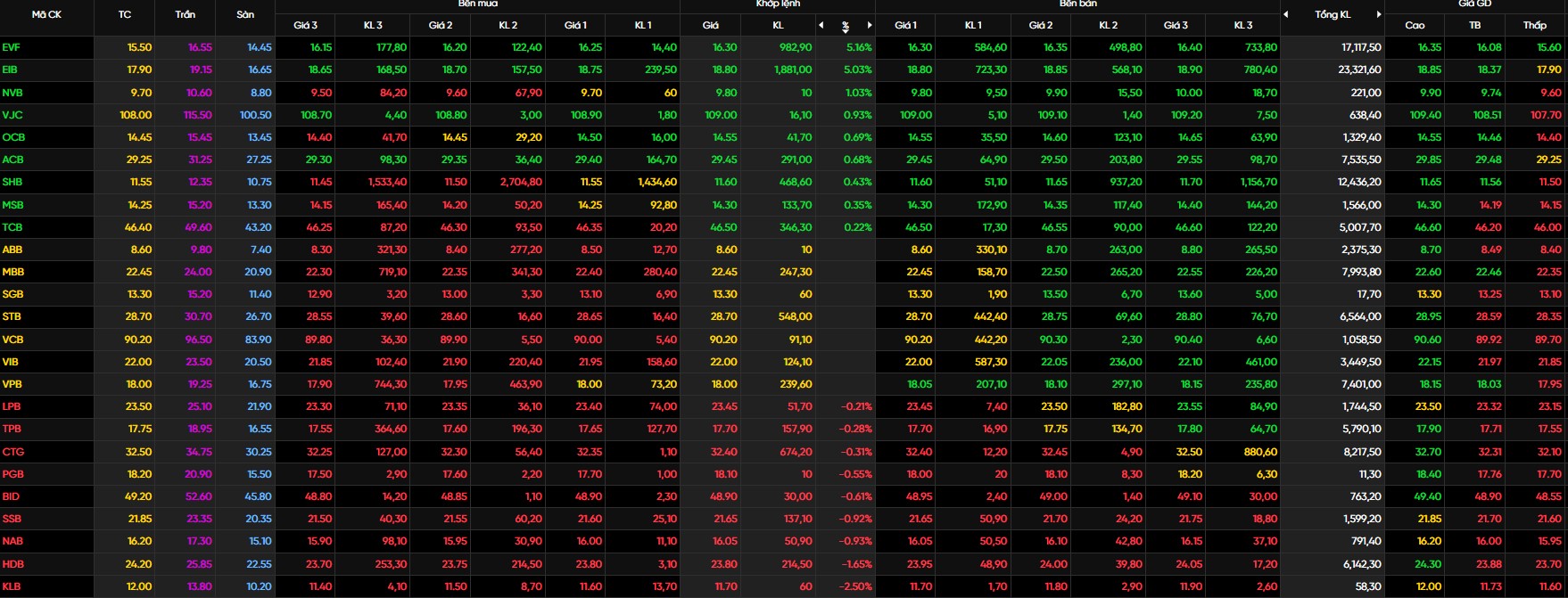
Task: Click the left arrow before the % header
Action: click(821, 25)
